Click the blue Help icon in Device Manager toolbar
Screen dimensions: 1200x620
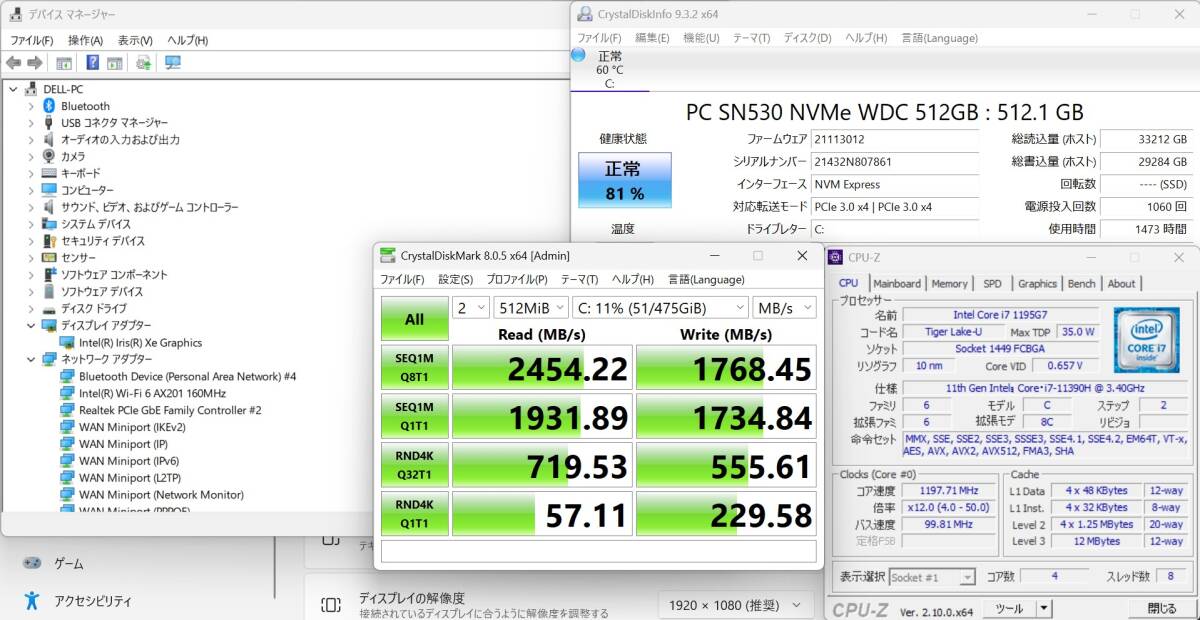tap(93, 63)
